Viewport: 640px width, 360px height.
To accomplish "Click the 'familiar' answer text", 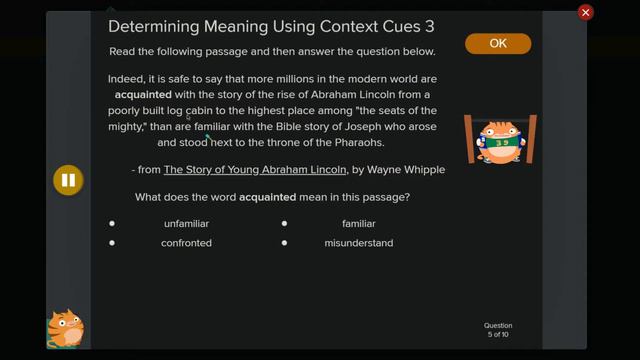I will click(359, 224).
